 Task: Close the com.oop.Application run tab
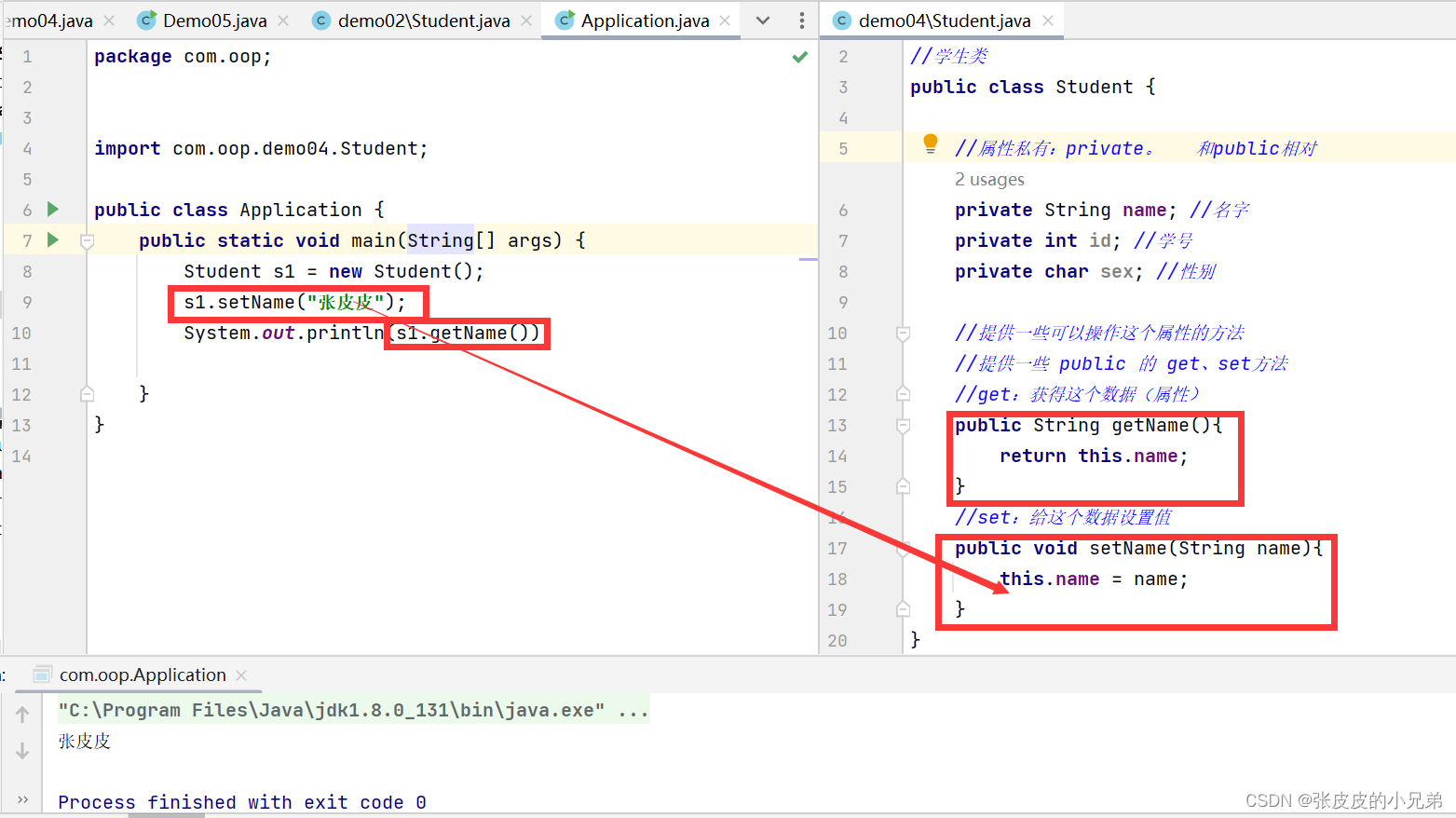[x=241, y=675]
